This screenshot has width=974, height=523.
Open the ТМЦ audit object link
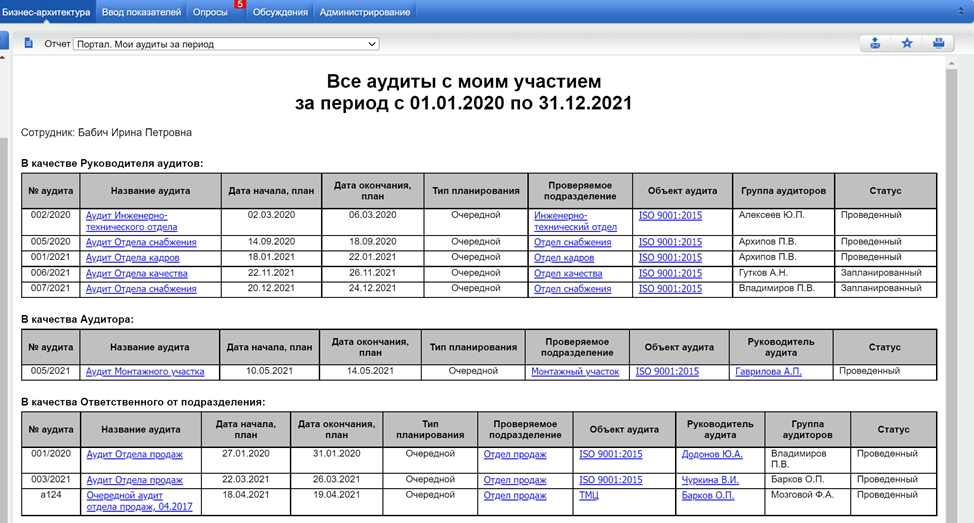(x=589, y=494)
